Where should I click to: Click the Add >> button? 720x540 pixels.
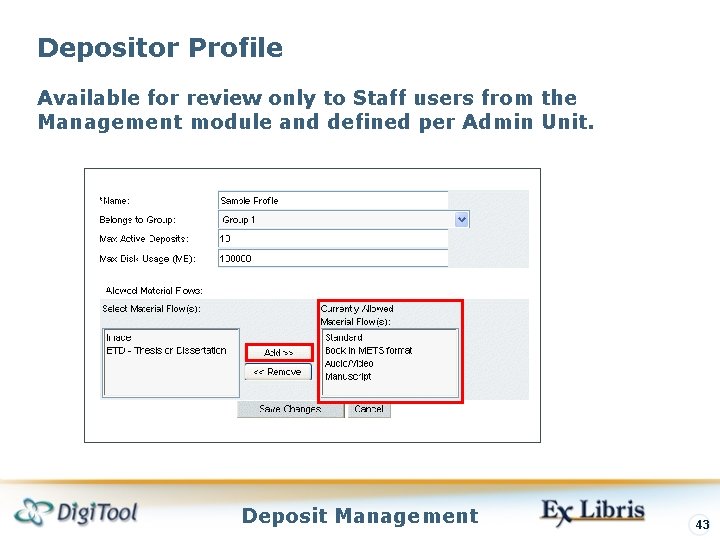click(279, 353)
